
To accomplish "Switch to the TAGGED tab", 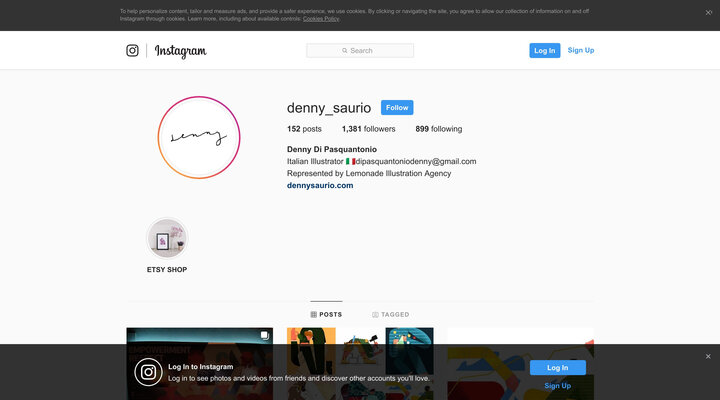I will (390, 314).
